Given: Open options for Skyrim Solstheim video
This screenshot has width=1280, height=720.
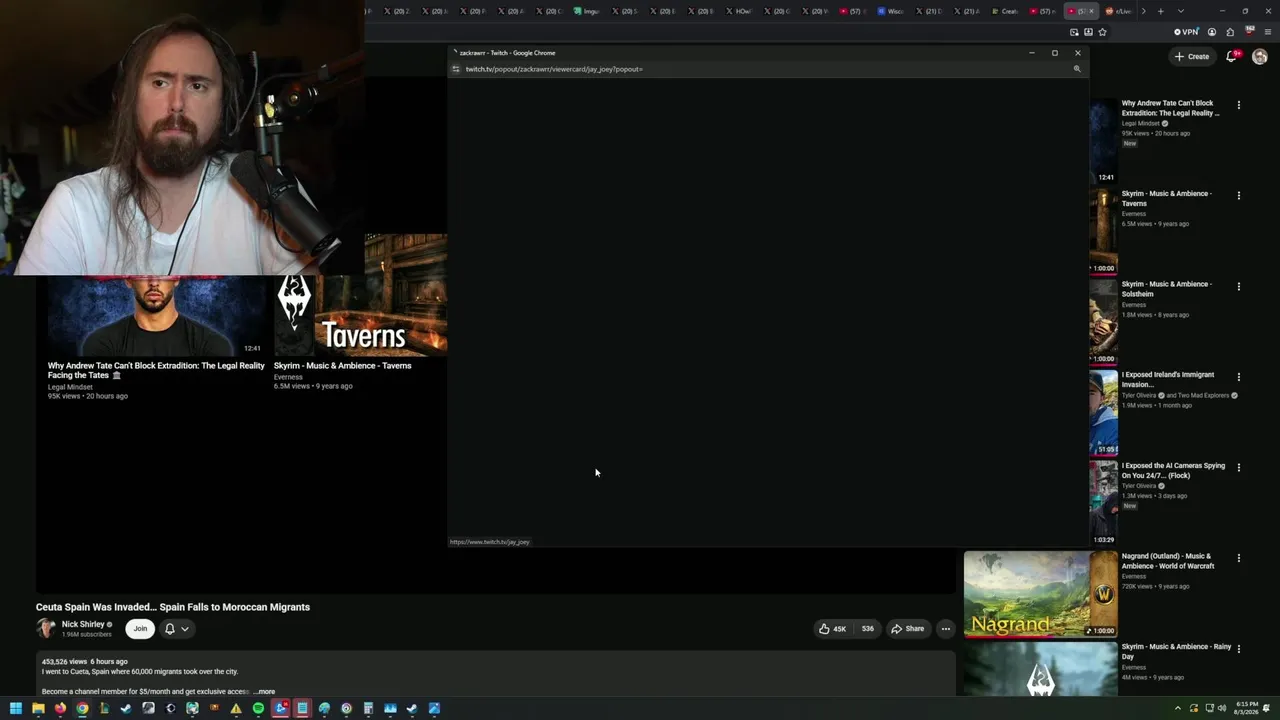Looking at the screenshot, I should [1239, 286].
